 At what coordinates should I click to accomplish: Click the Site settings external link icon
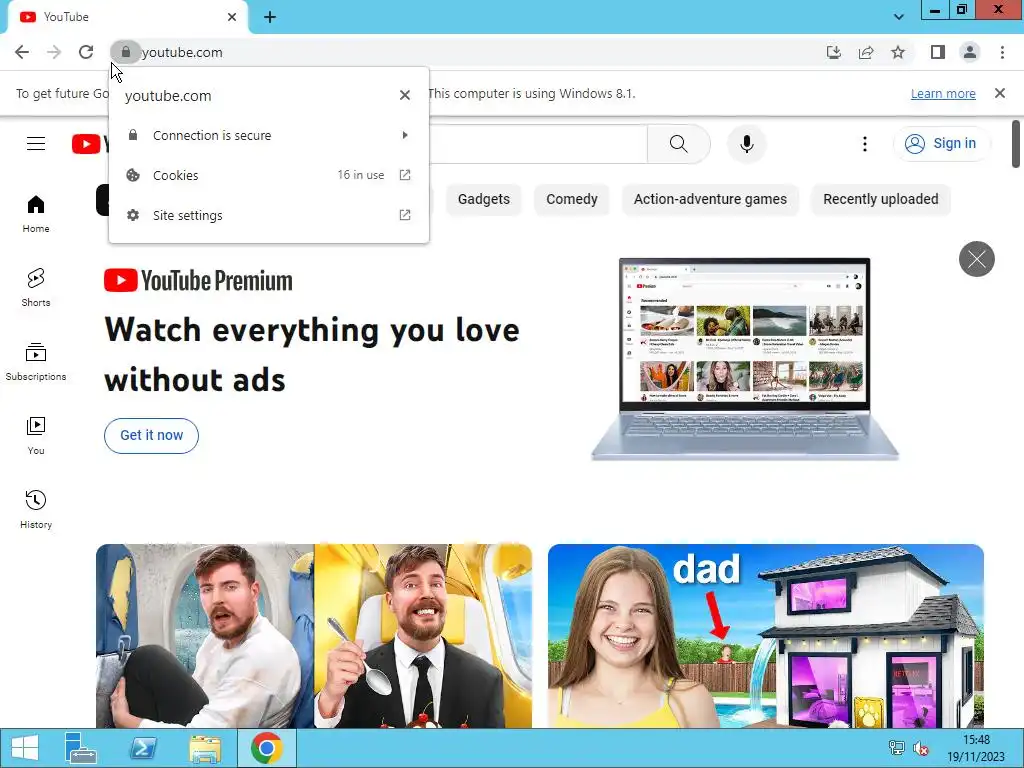tap(405, 215)
